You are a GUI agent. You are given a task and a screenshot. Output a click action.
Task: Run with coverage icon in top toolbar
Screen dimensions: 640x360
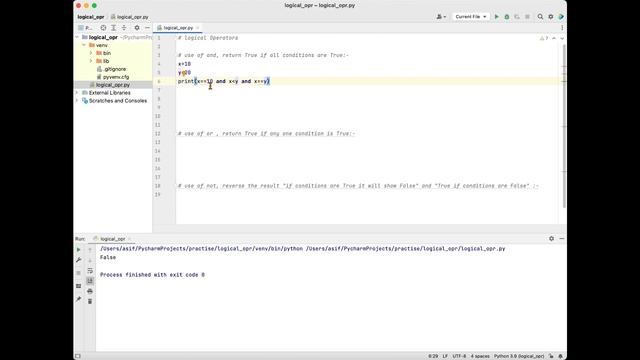[x=517, y=17]
